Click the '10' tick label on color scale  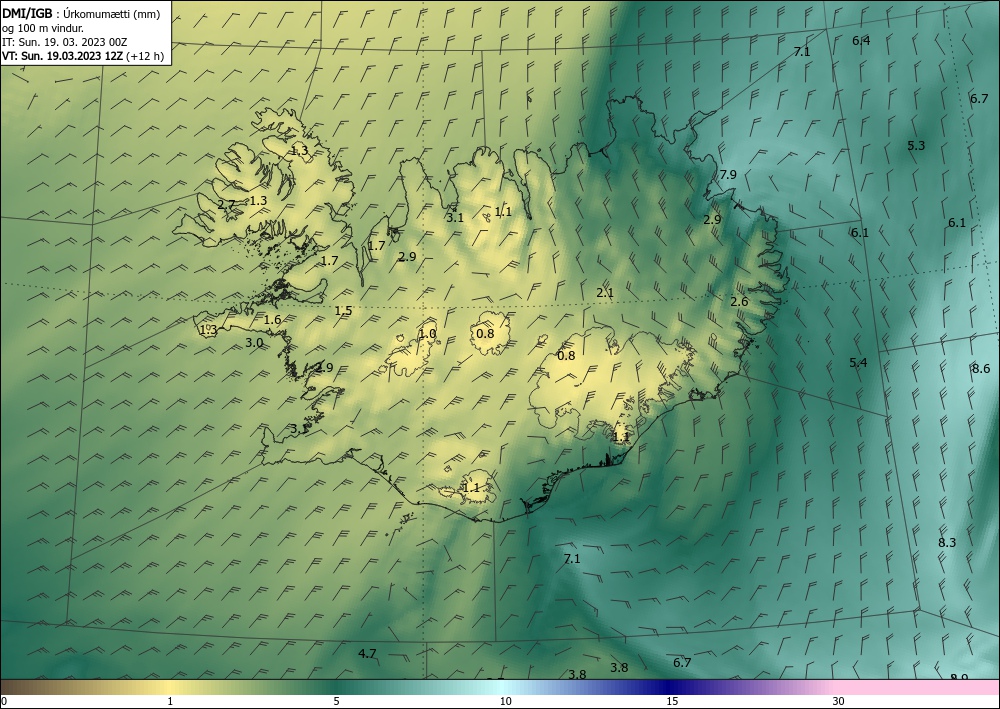(505, 701)
